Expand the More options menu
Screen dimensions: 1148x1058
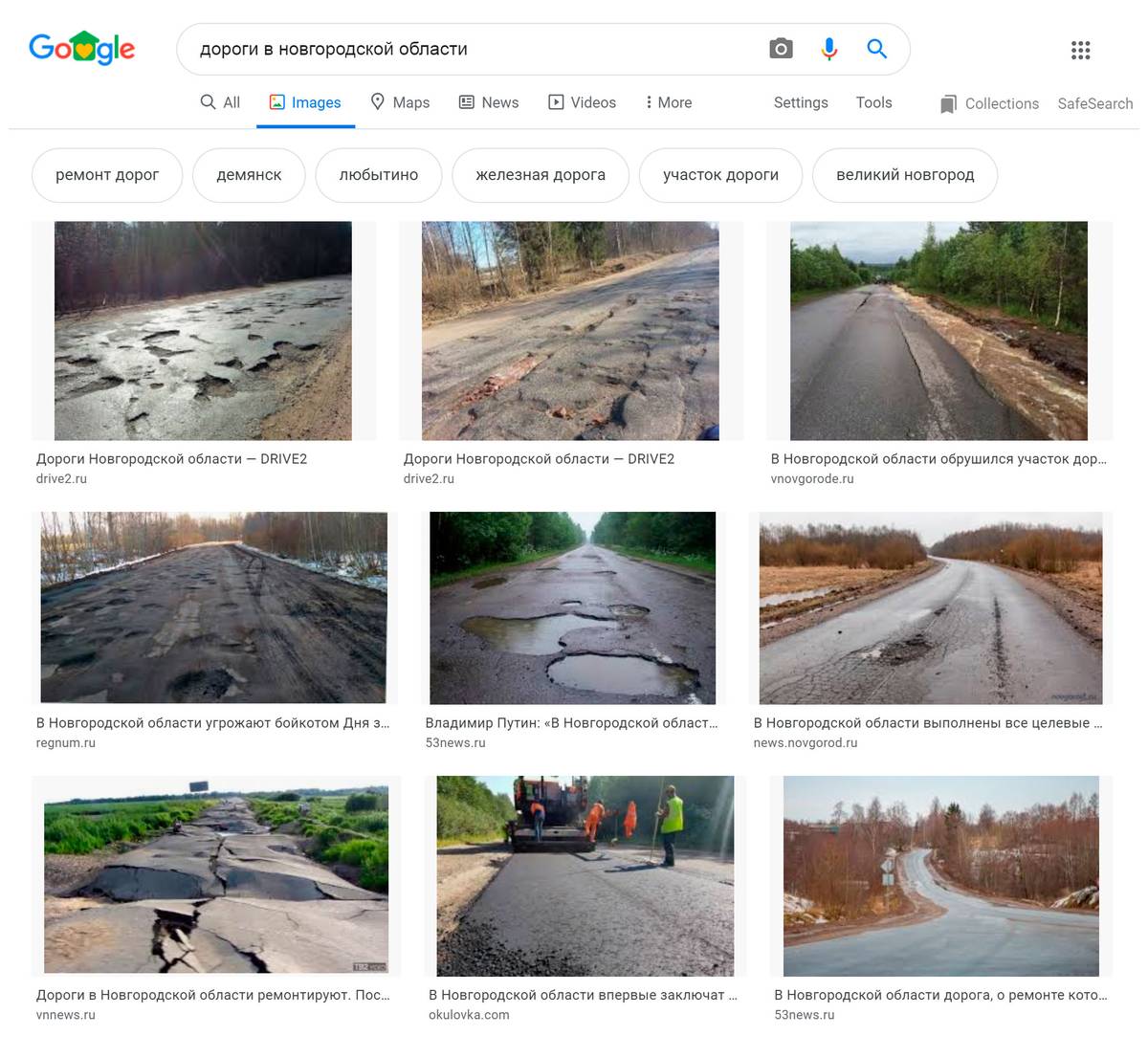point(669,102)
